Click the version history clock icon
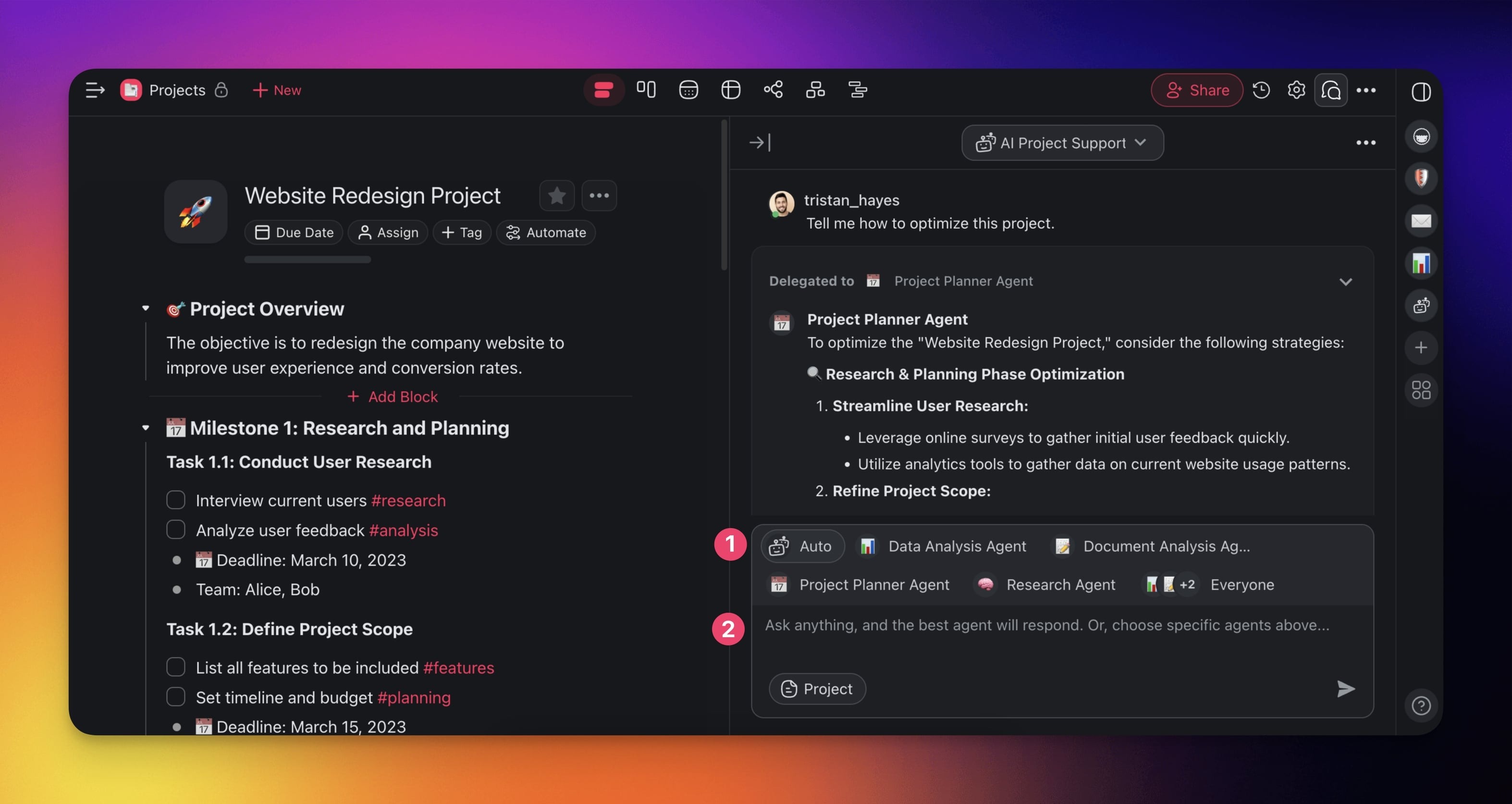 pos(1261,90)
